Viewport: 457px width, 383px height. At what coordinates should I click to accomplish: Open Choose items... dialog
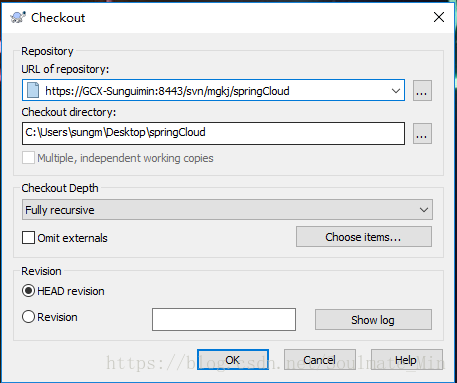(x=364, y=237)
